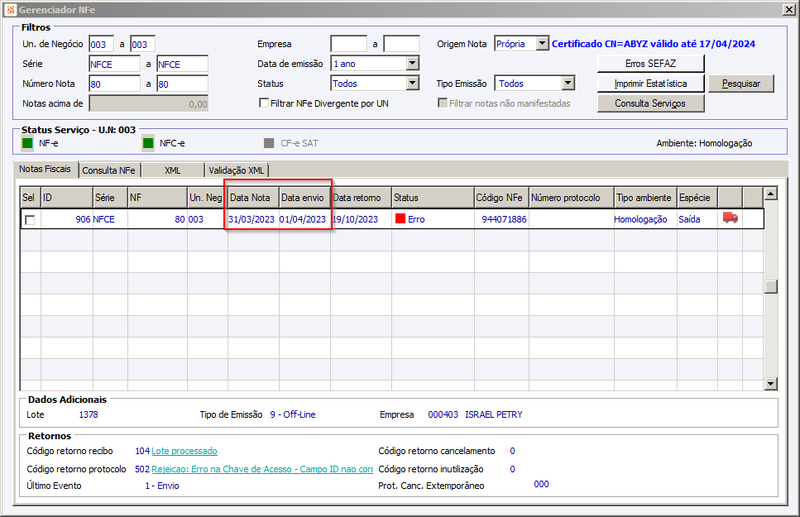Click the Notas acima de field
Screen dimensions: 800x517
[148, 104]
